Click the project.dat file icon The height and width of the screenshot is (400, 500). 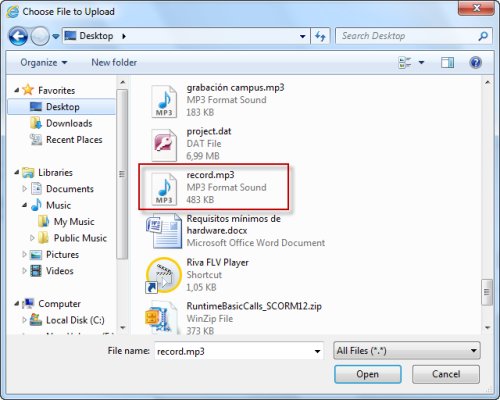(x=164, y=145)
